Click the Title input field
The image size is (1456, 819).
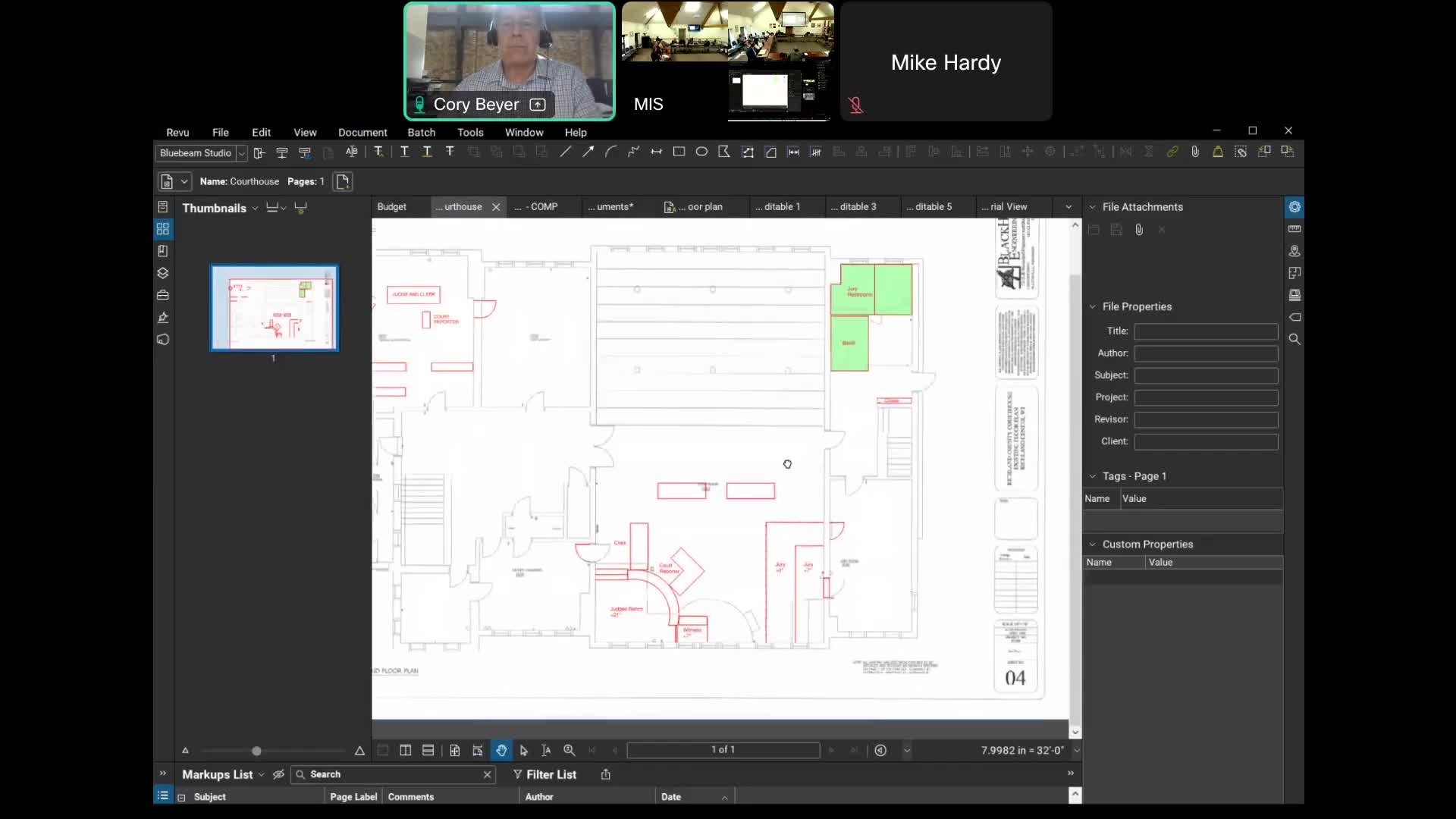[1206, 331]
